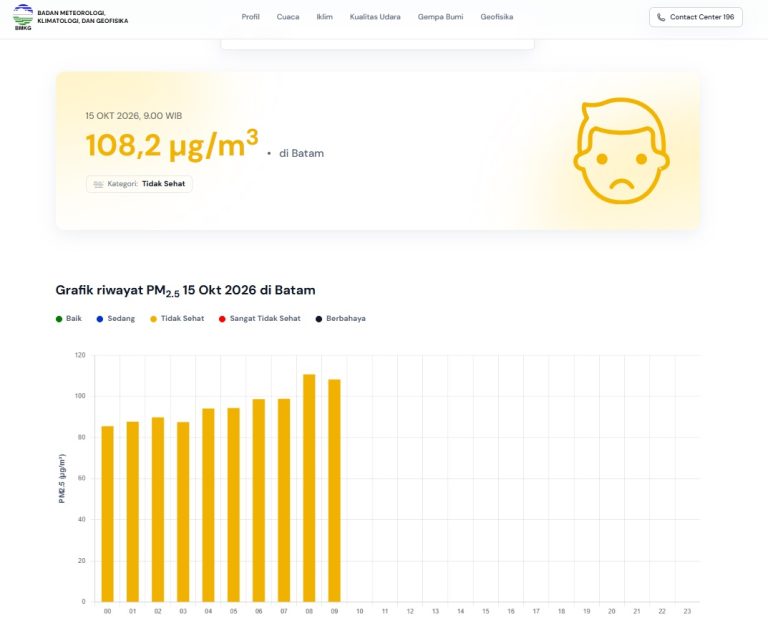The width and height of the screenshot is (768, 621).
Task: Click the Baik legend label
Action: 74,318
